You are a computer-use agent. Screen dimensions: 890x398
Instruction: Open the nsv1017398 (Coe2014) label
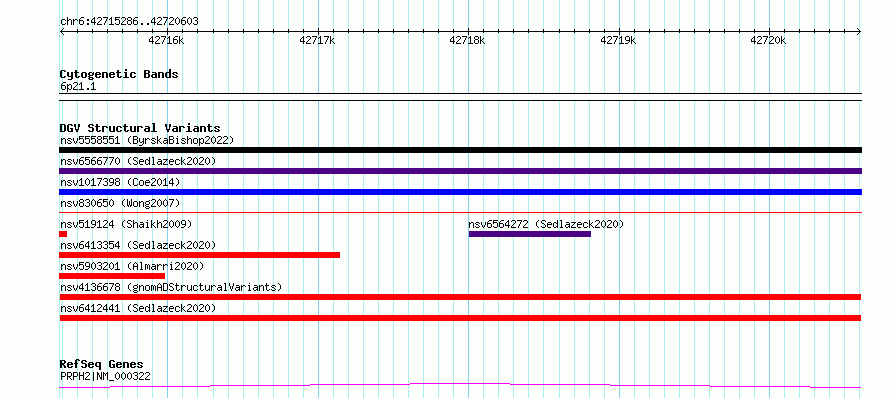120,182
